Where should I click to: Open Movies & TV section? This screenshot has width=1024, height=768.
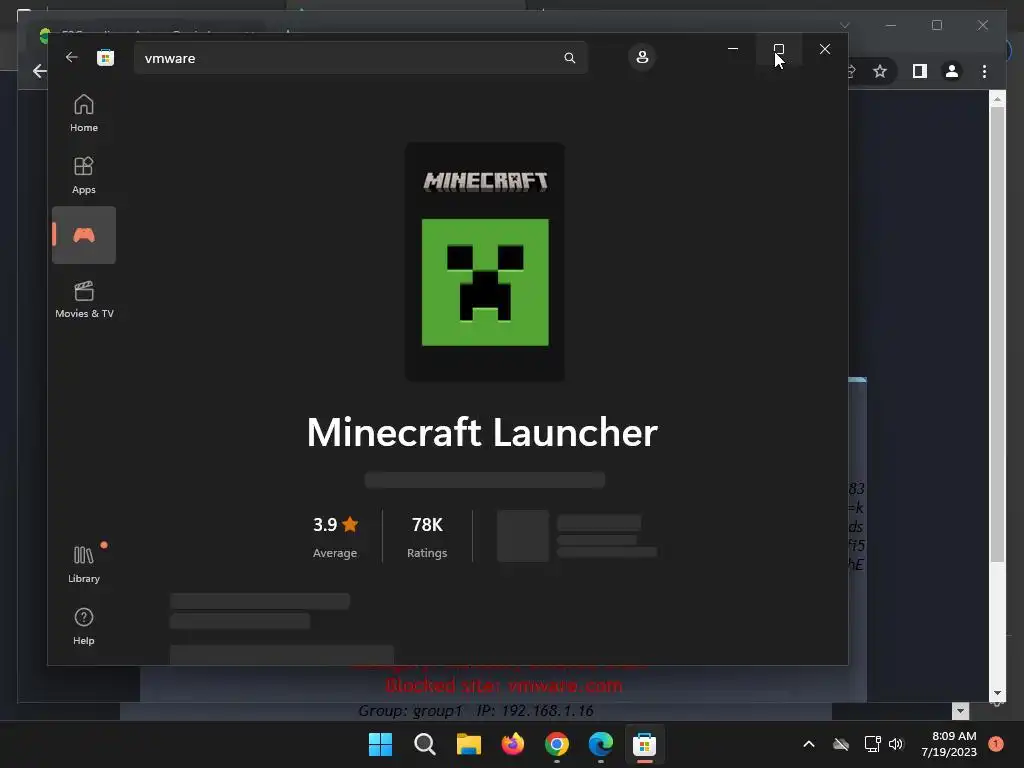tap(84, 299)
